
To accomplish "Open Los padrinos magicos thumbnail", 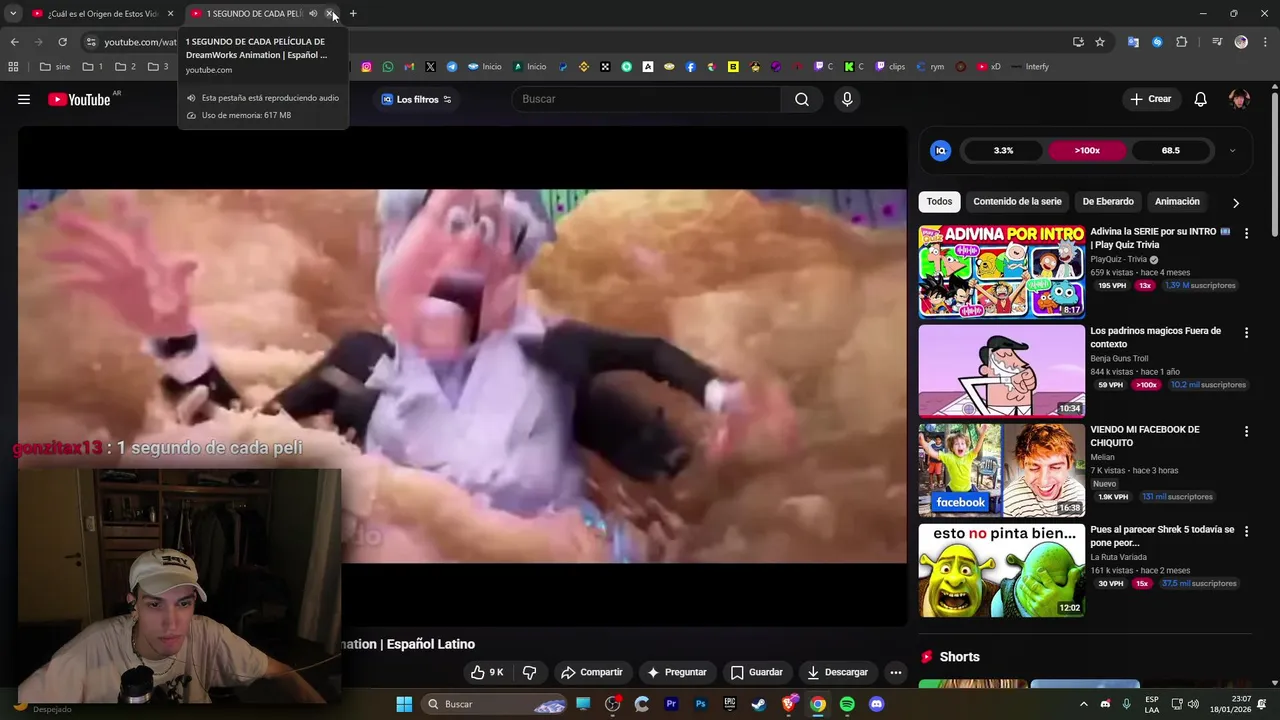I will (x=1002, y=371).
